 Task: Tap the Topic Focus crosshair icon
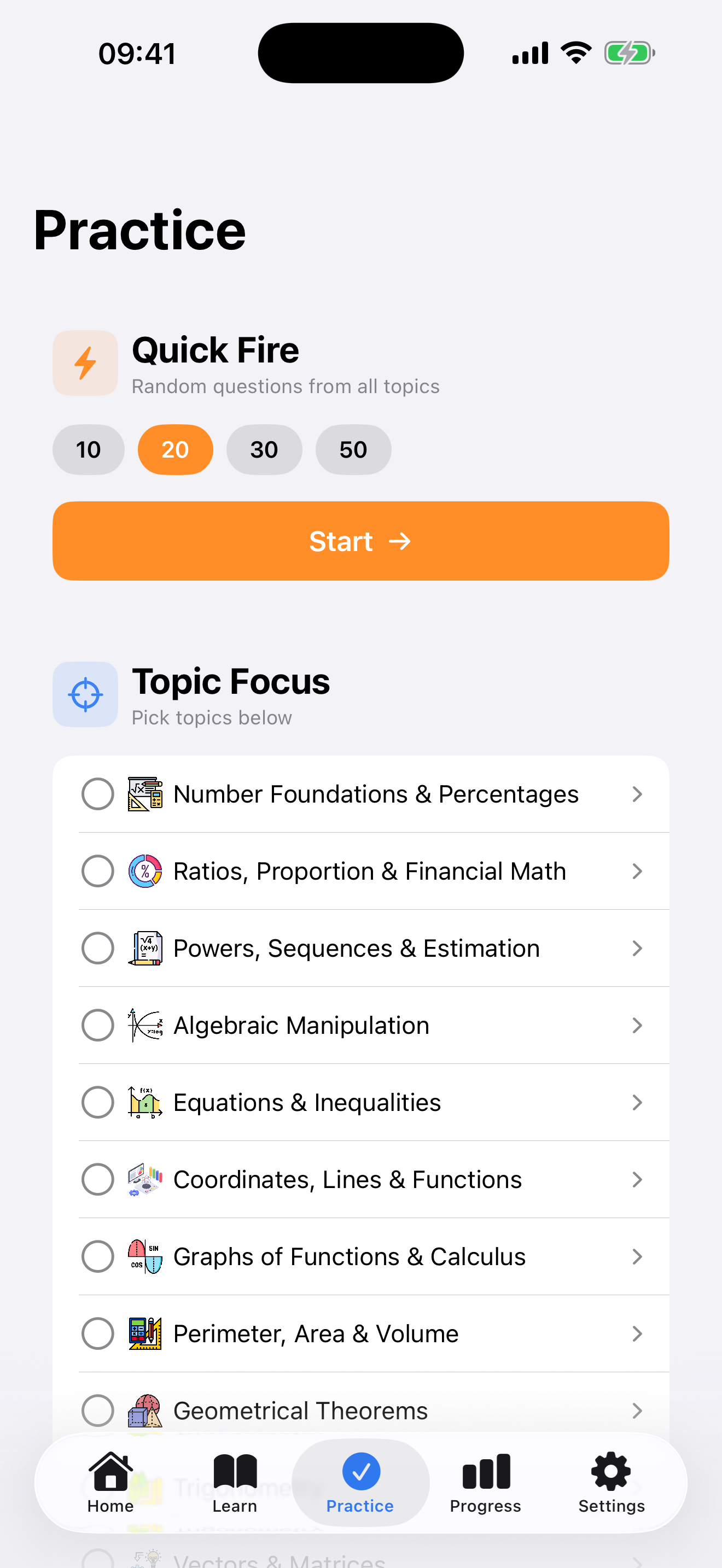85,694
